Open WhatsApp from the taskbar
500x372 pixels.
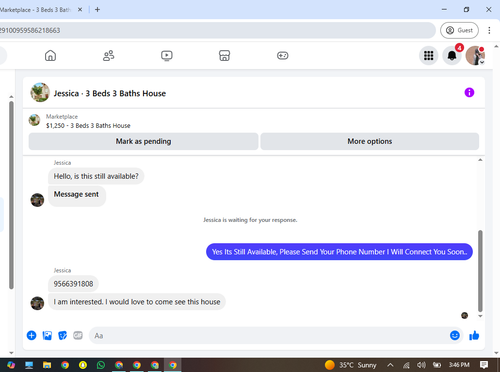tap(101, 365)
